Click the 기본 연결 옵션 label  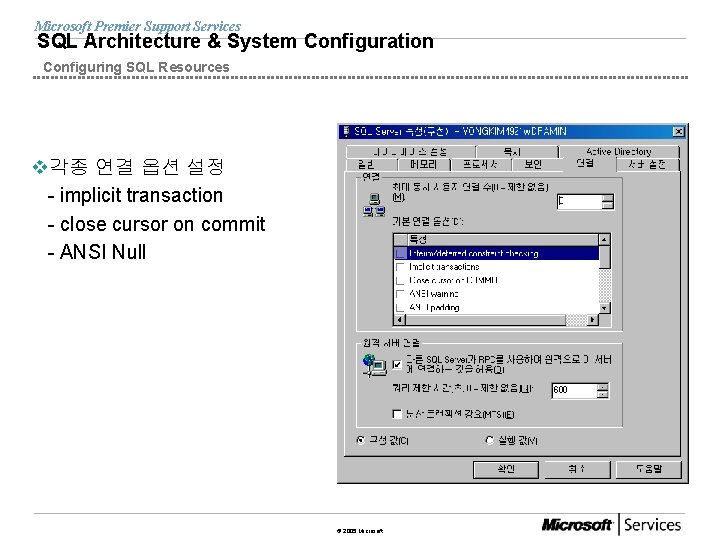tap(428, 221)
